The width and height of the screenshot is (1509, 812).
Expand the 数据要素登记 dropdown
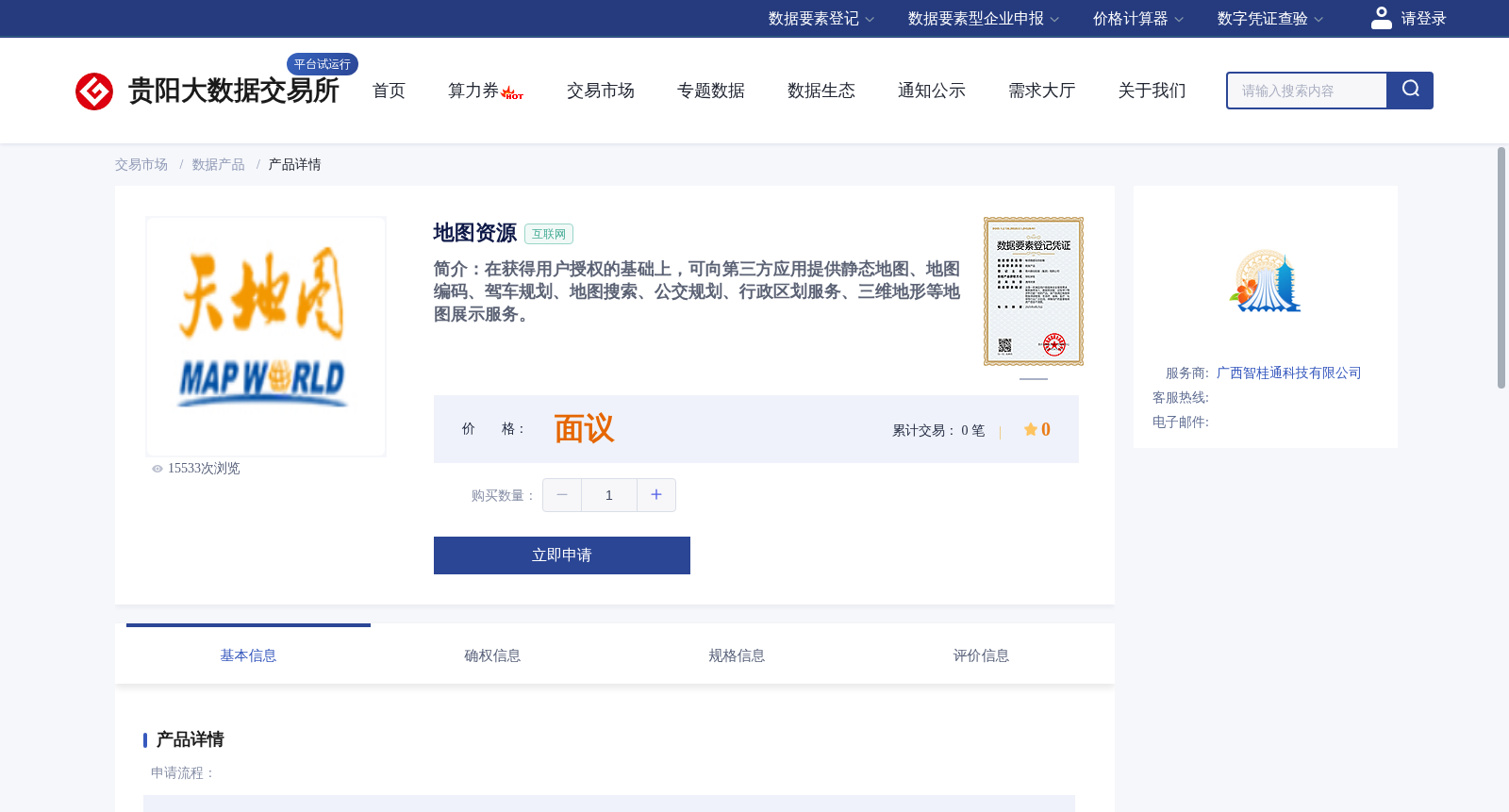[821, 19]
